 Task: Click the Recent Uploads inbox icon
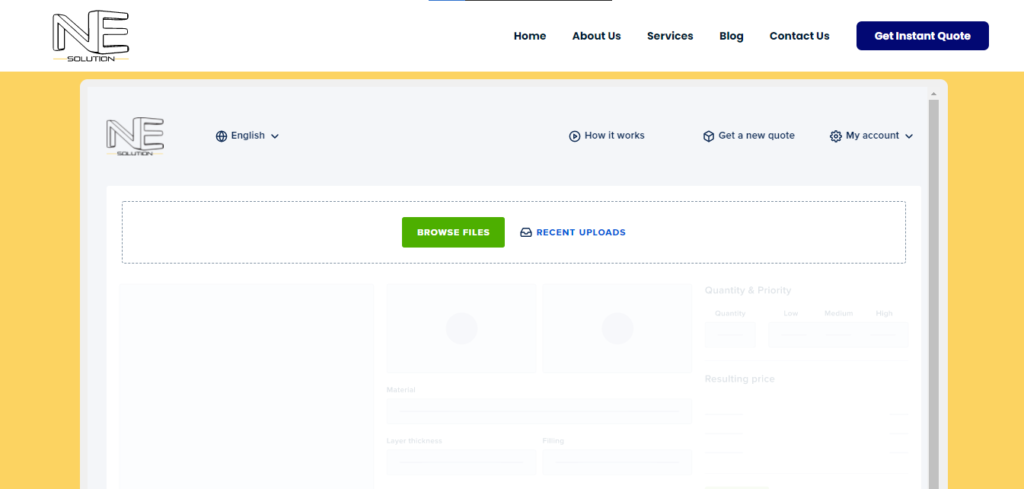(x=526, y=232)
